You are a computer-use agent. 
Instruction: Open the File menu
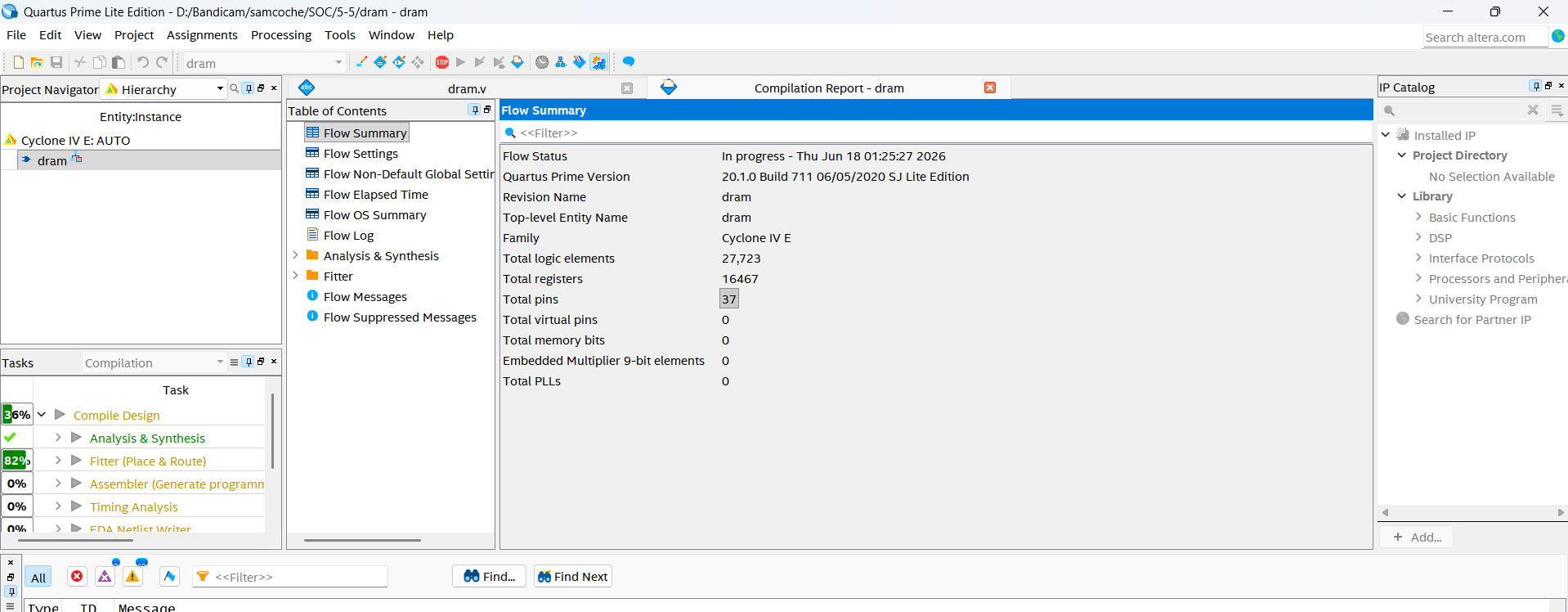click(x=16, y=34)
